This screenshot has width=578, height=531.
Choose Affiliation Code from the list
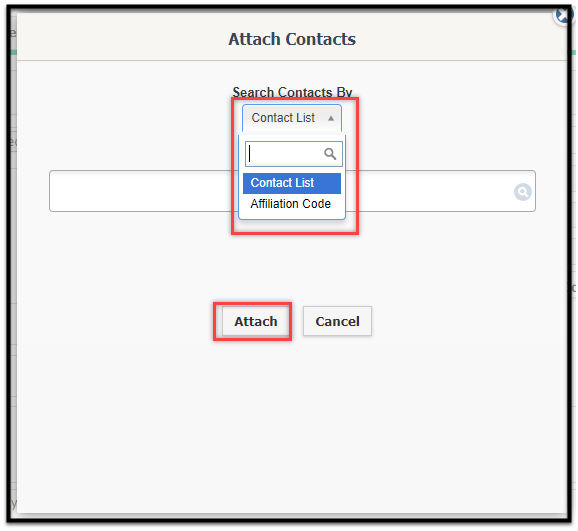click(292, 204)
